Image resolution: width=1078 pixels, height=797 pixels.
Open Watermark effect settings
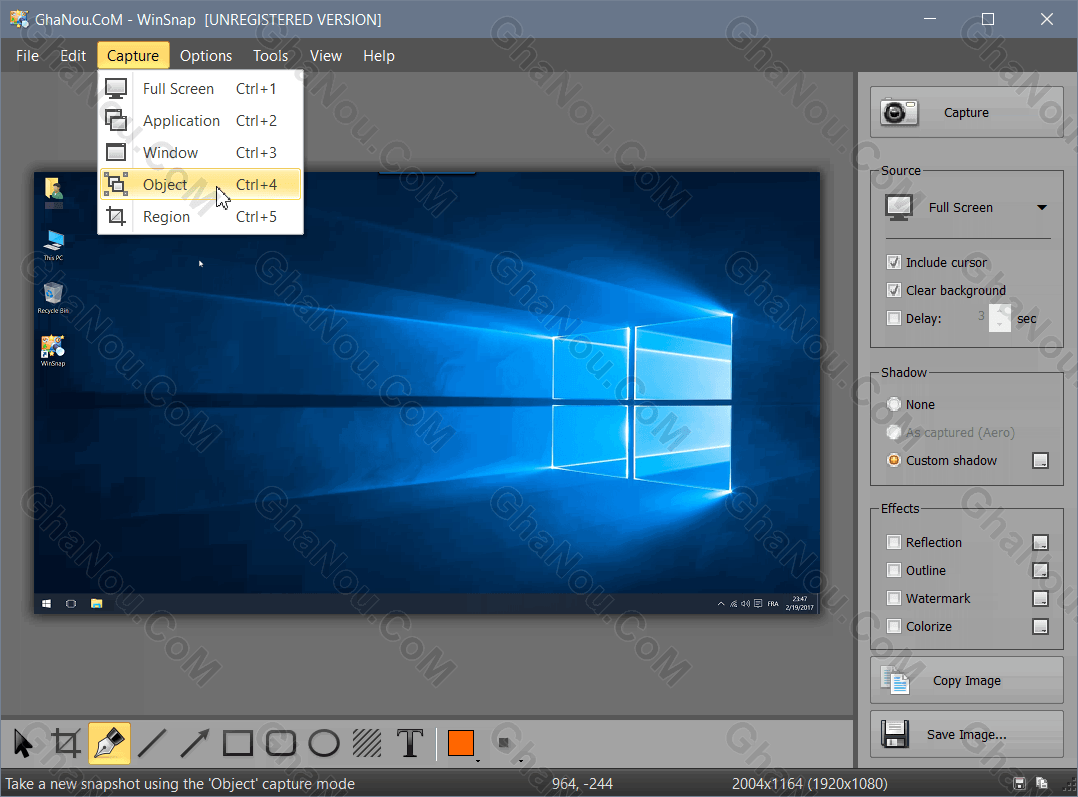coord(1040,599)
